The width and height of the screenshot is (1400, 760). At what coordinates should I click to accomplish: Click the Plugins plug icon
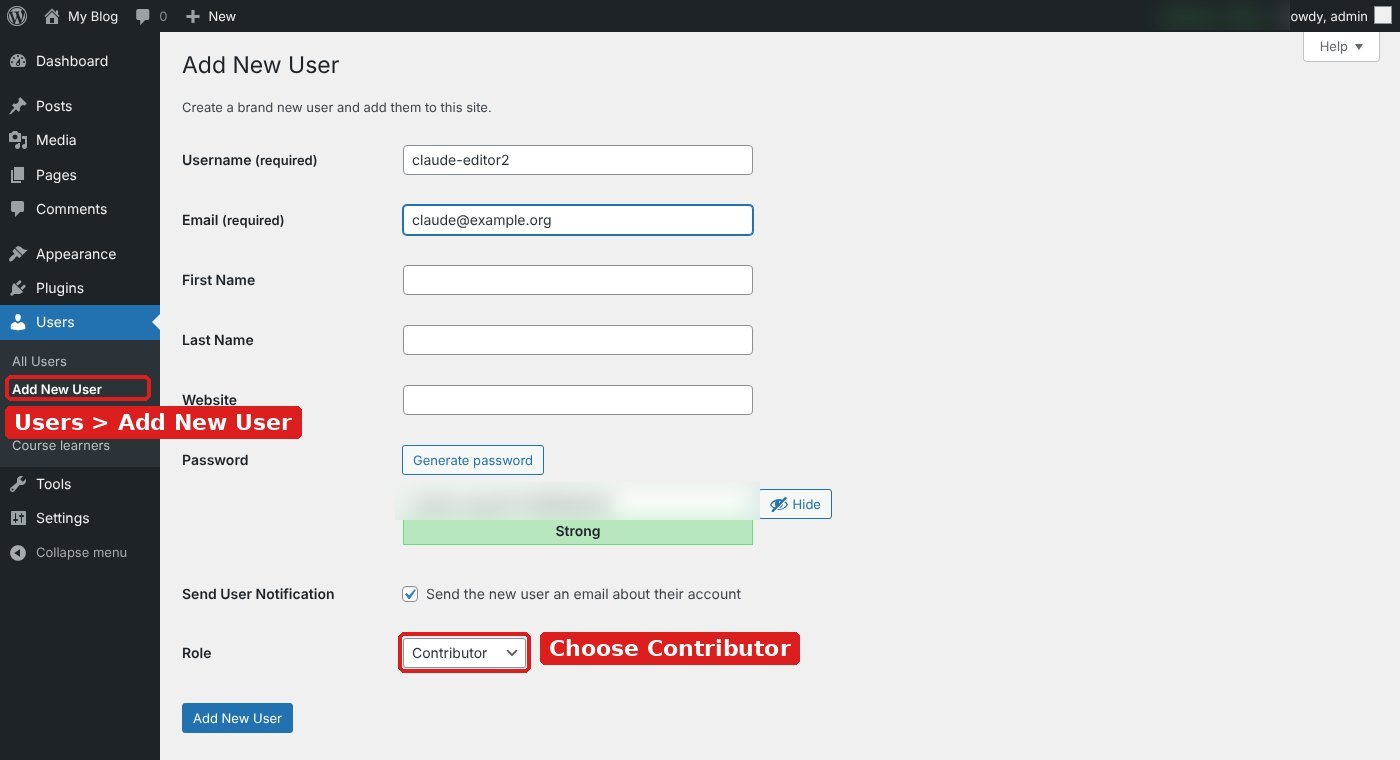(18, 288)
